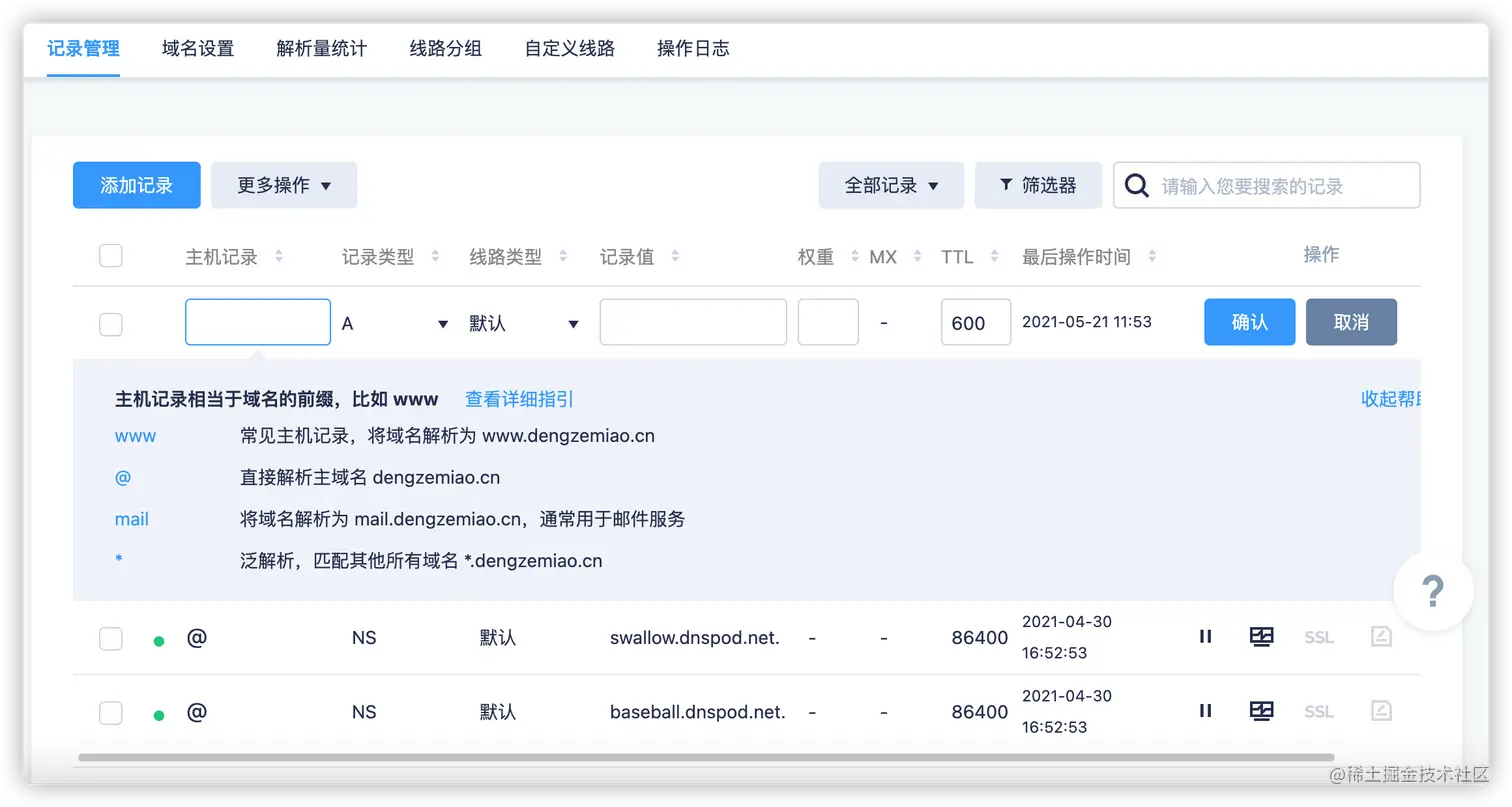1512x807 pixels.
Task: Expand record type dropdown showing A
Action: tap(395, 324)
